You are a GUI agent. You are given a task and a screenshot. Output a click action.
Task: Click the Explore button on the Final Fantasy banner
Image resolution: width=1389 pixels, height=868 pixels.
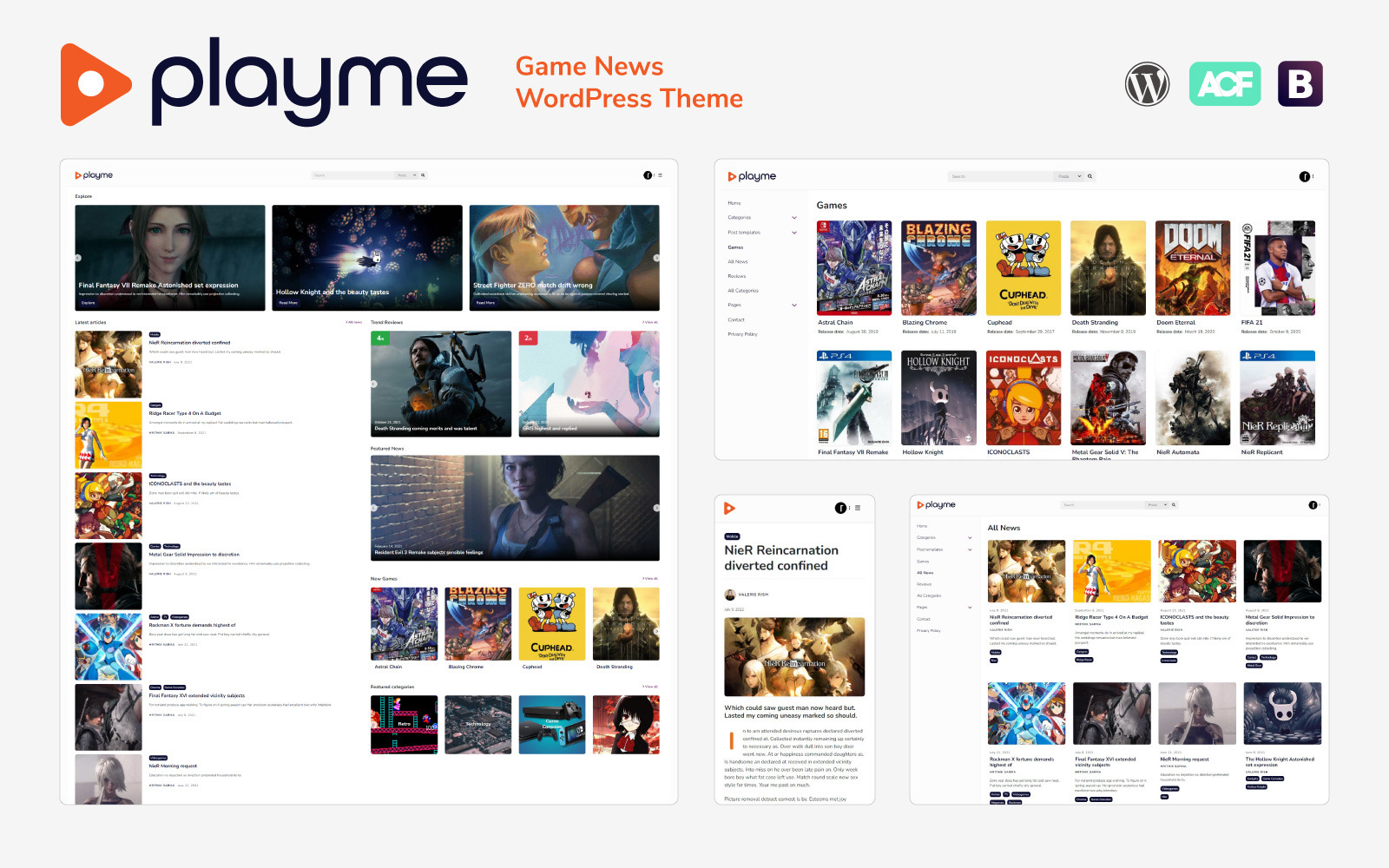coord(89,302)
